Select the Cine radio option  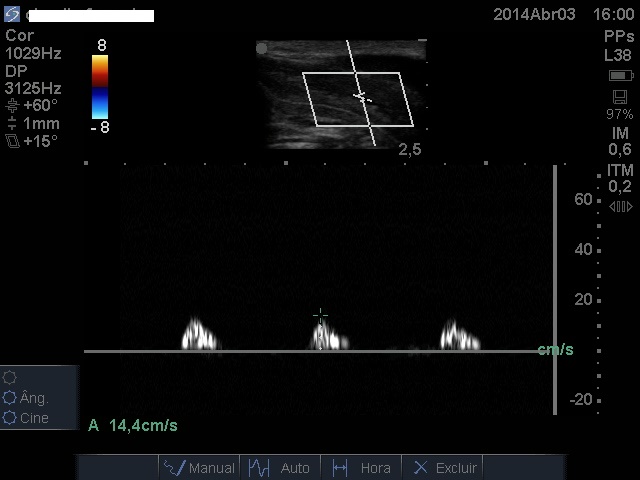coord(11,418)
